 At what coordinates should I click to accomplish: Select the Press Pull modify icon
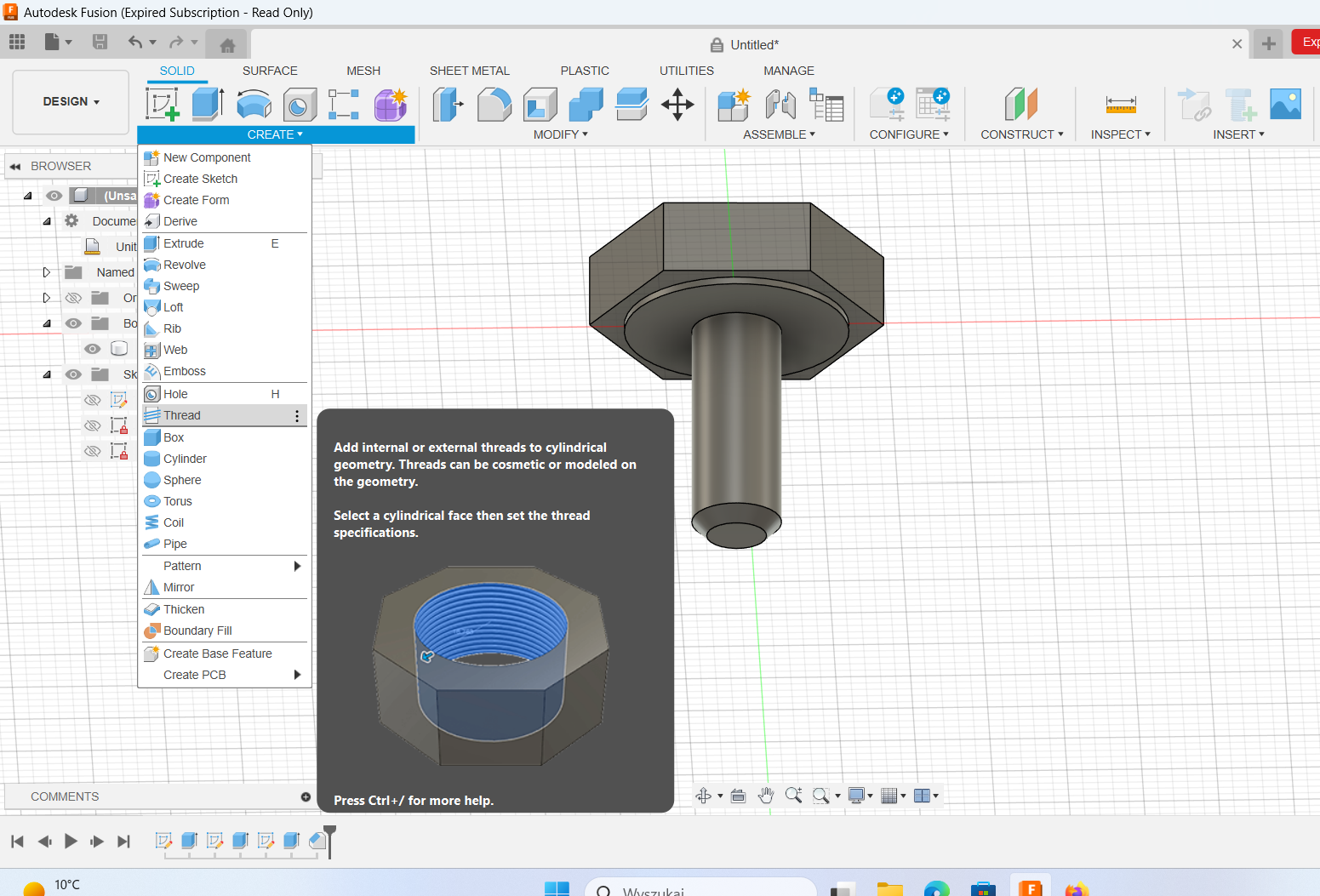click(449, 105)
